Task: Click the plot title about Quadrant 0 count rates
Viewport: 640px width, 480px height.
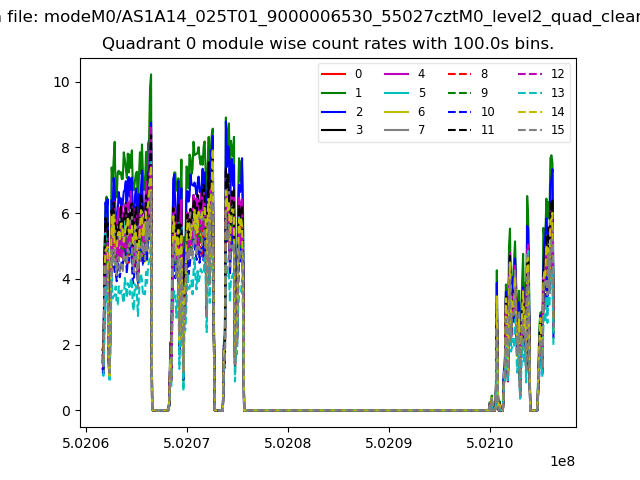Action: pyautogui.click(x=328, y=44)
